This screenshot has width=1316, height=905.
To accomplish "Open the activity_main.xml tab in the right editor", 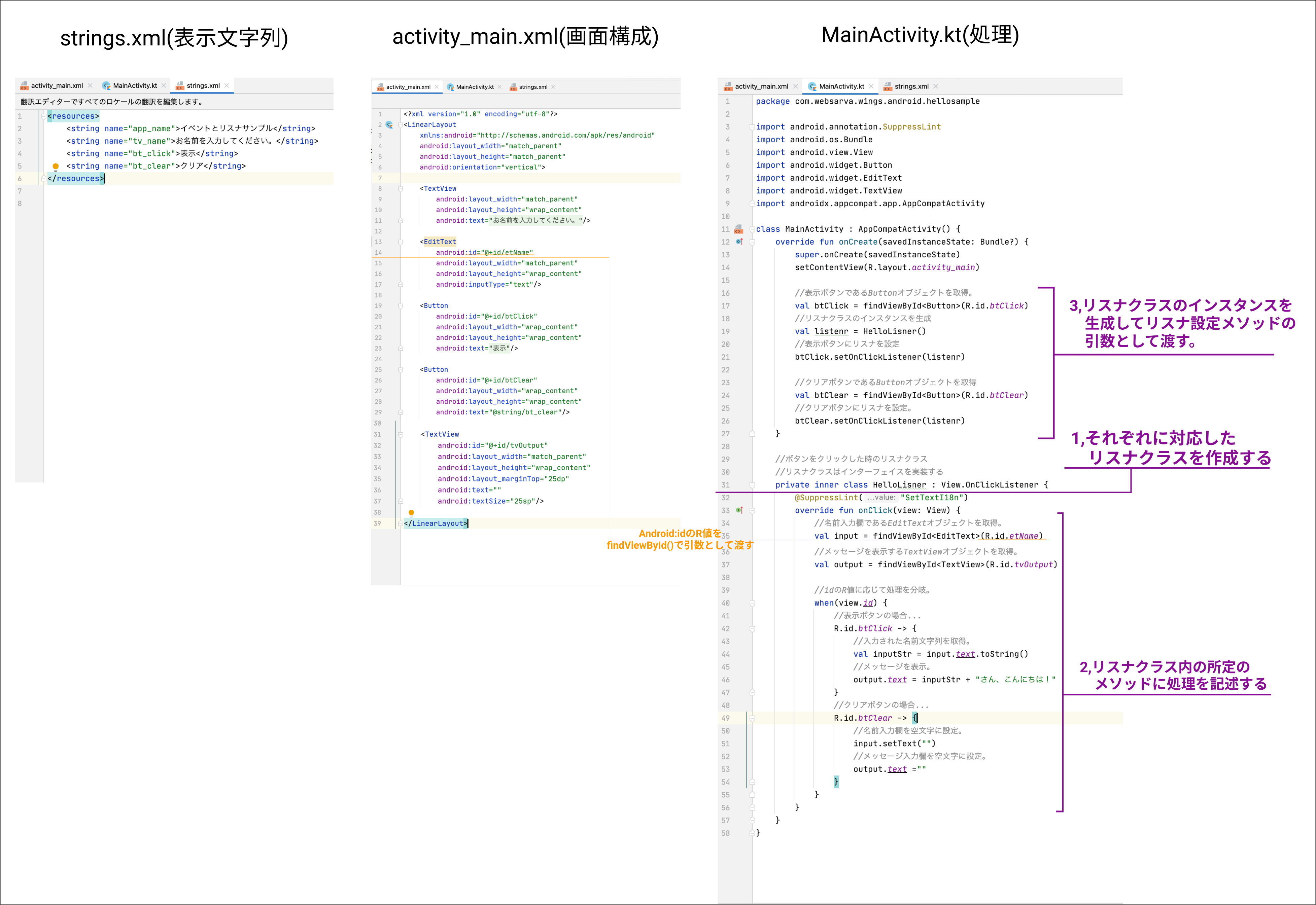I will (x=761, y=87).
